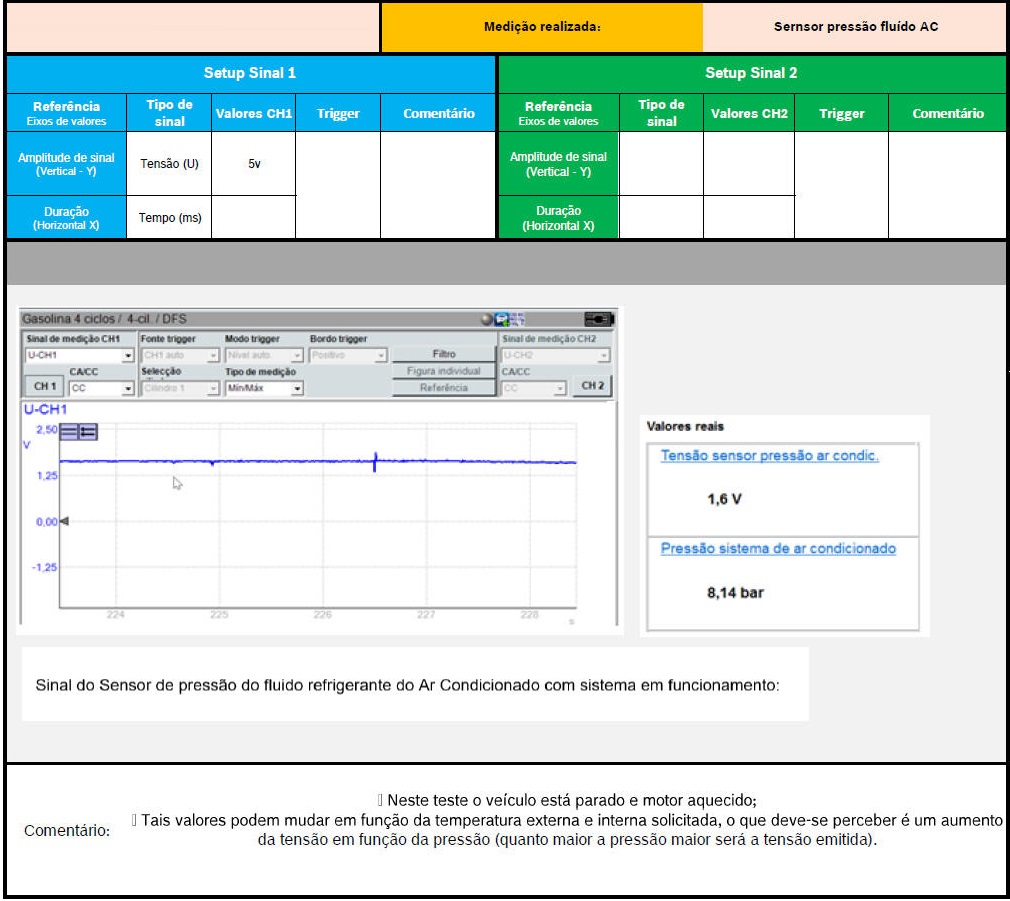Select the Setup Sinal 1 header

click(x=250, y=73)
